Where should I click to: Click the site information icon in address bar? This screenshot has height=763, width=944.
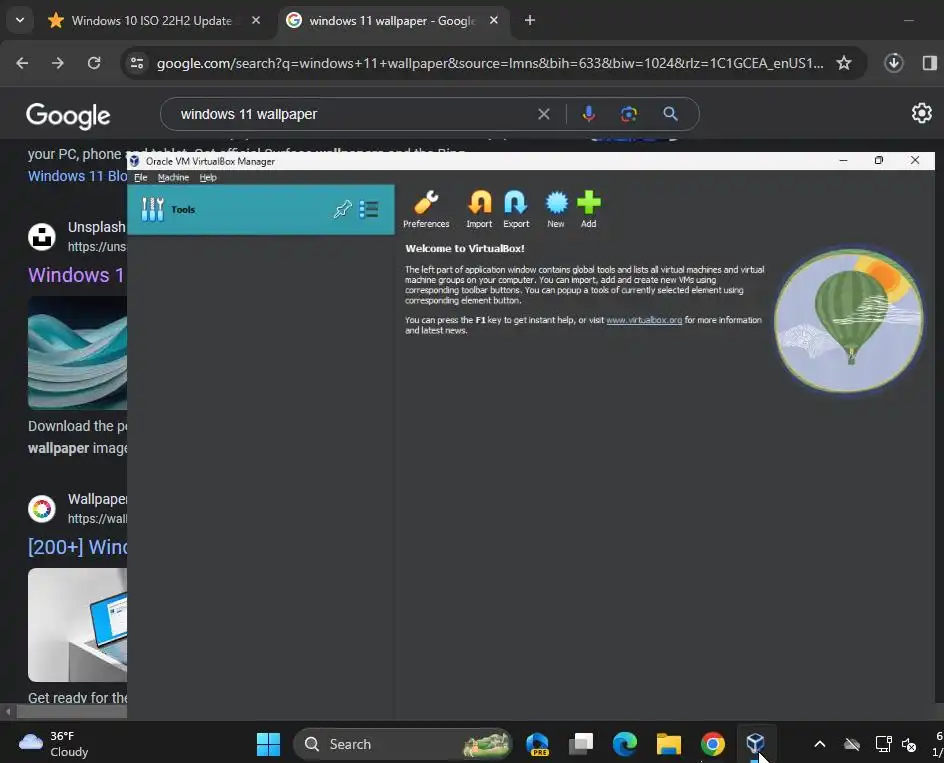coord(137,63)
